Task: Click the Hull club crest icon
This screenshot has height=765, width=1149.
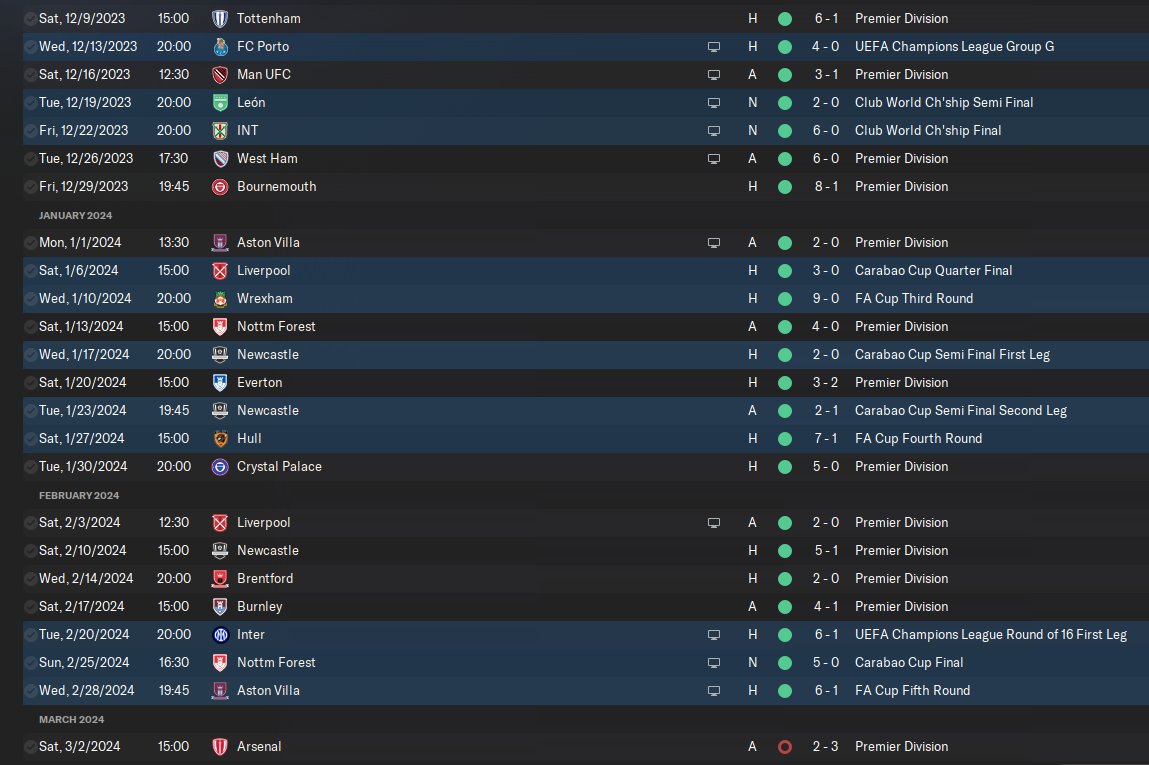Action: (x=220, y=438)
